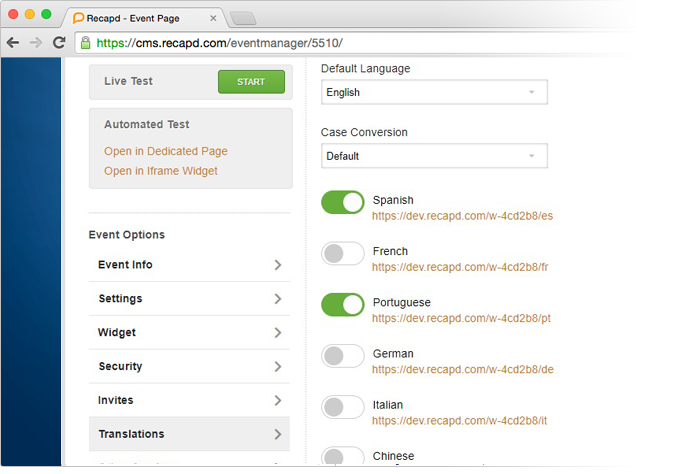Select the Recapd - Event Page tab

[147, 18]
